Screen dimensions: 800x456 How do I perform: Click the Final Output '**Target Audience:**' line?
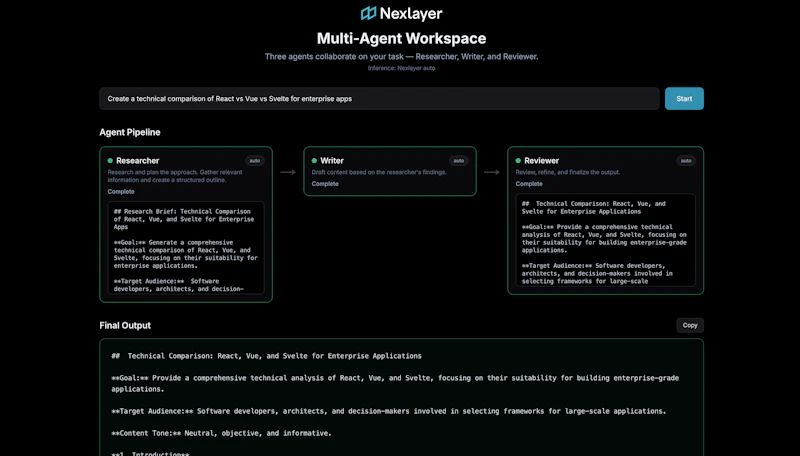tap(389, 411)
